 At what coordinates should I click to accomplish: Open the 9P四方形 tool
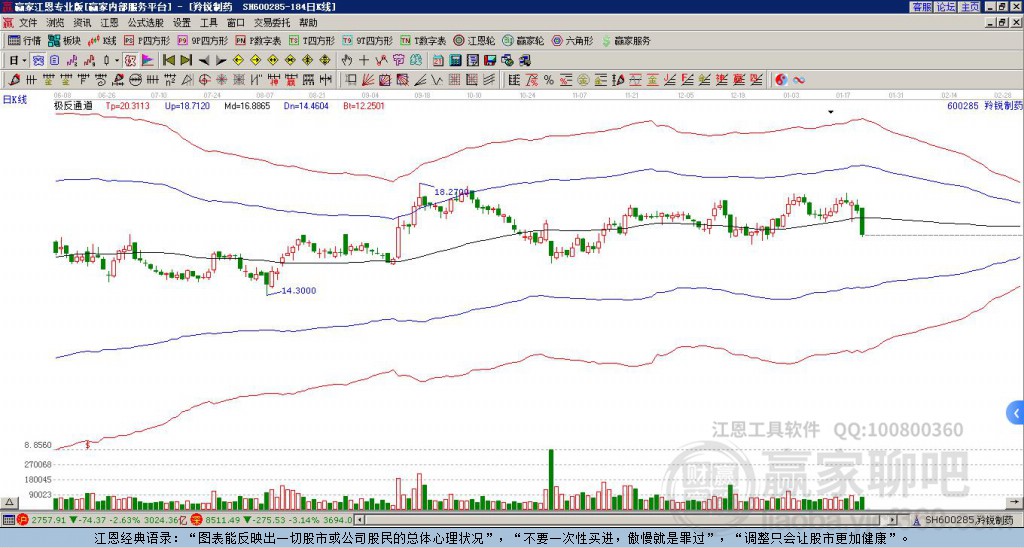[202, 40]
